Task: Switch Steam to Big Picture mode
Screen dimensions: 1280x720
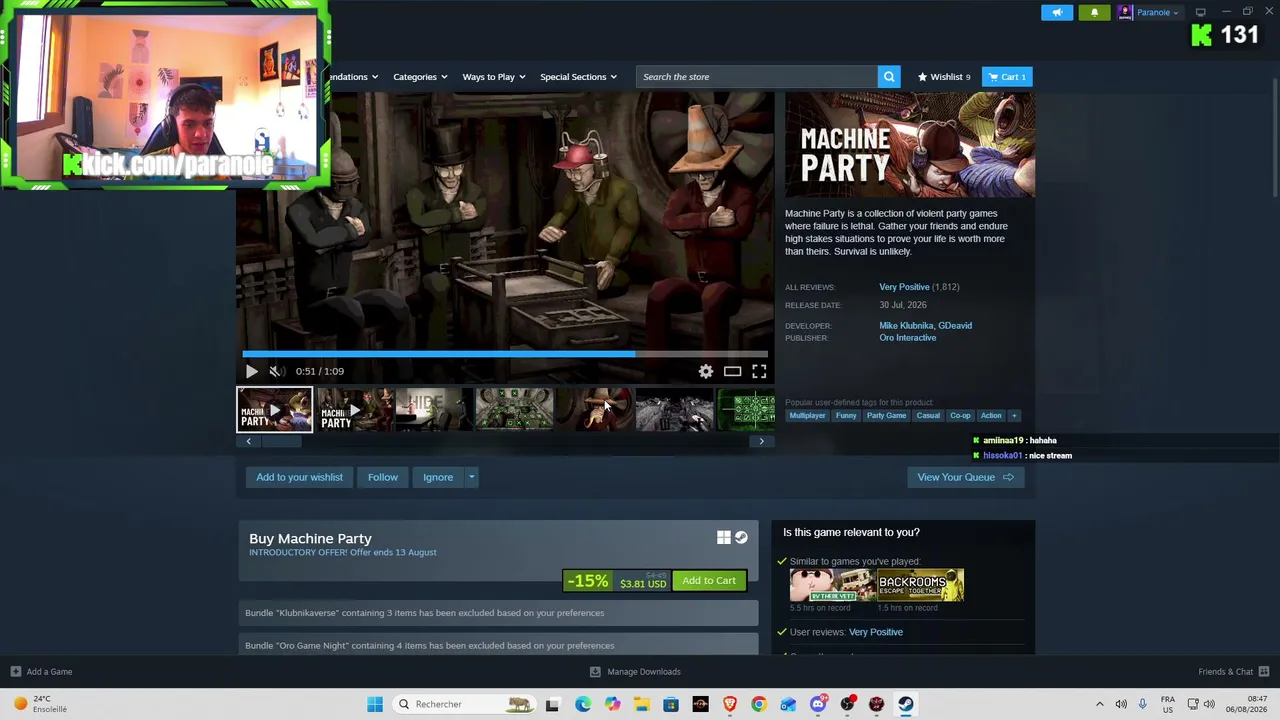Action: coord(1201,12)
